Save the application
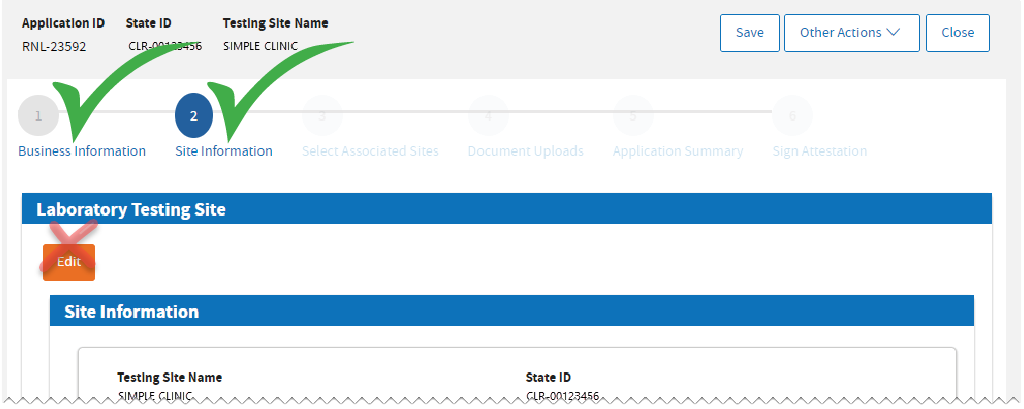The image size is (1024, 409). [x=750, y=33]
